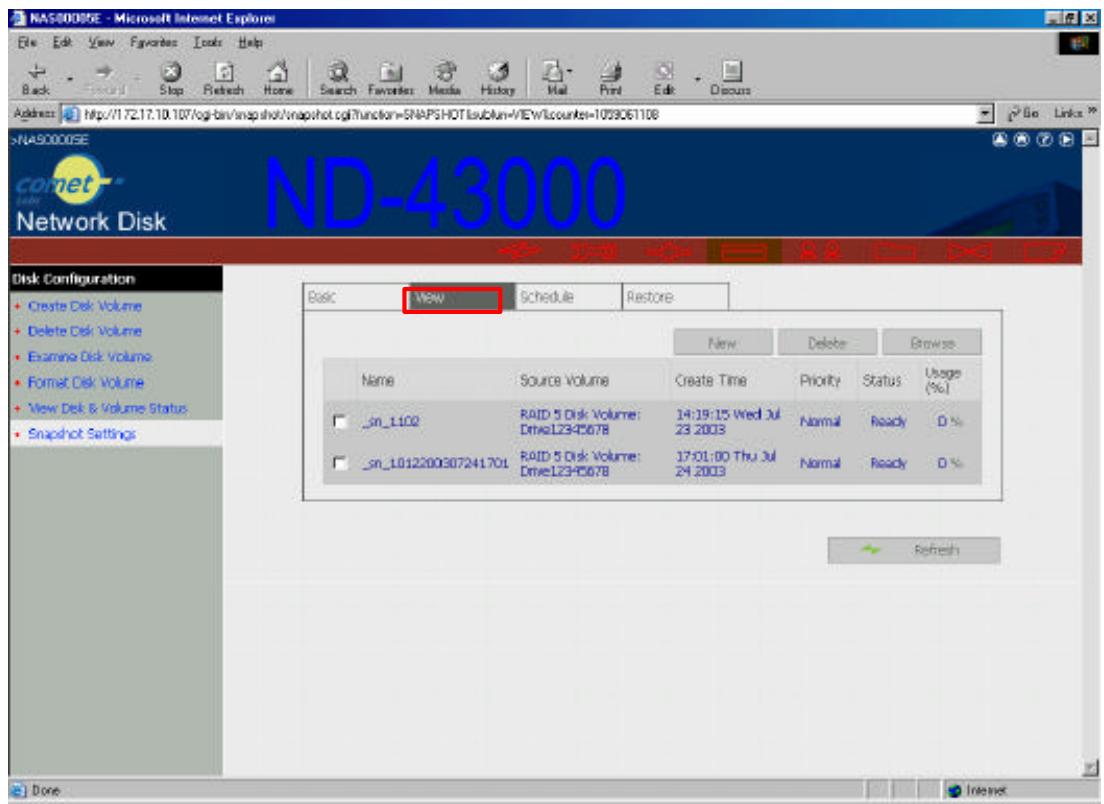Open the Edit menu

click(62, 42)
